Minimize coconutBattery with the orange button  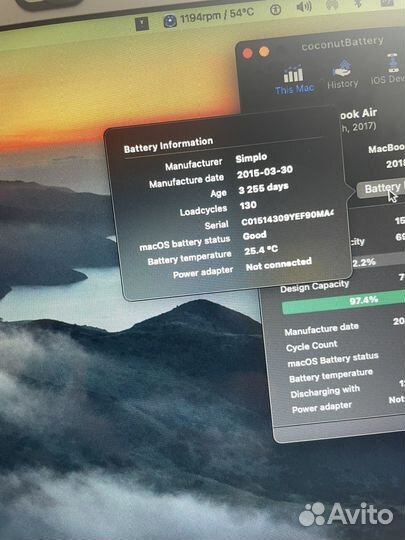pyautogui.click(x=264, y=52)
